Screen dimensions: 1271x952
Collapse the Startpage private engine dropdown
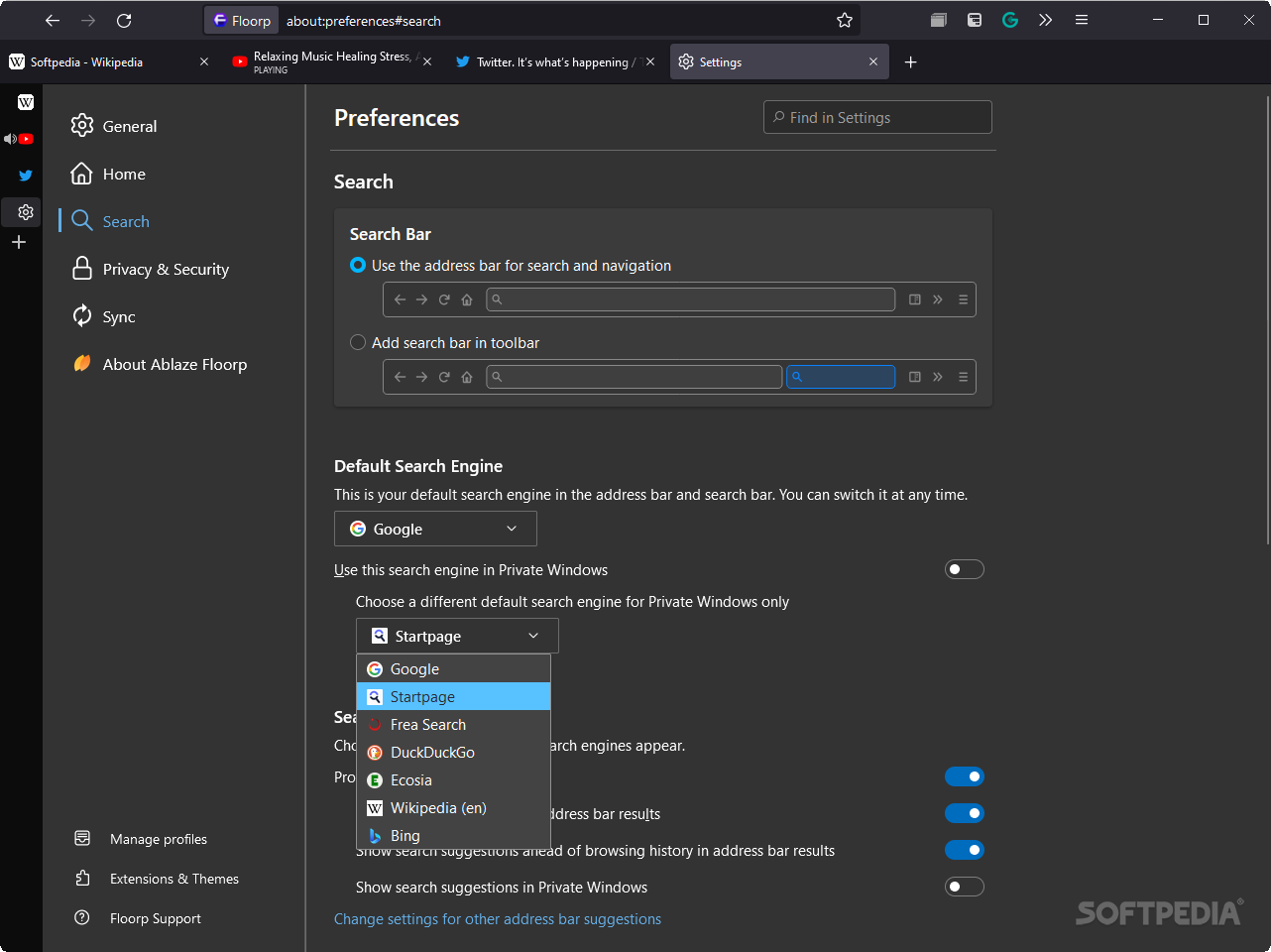pyautogui.click(x=457, y=636)
